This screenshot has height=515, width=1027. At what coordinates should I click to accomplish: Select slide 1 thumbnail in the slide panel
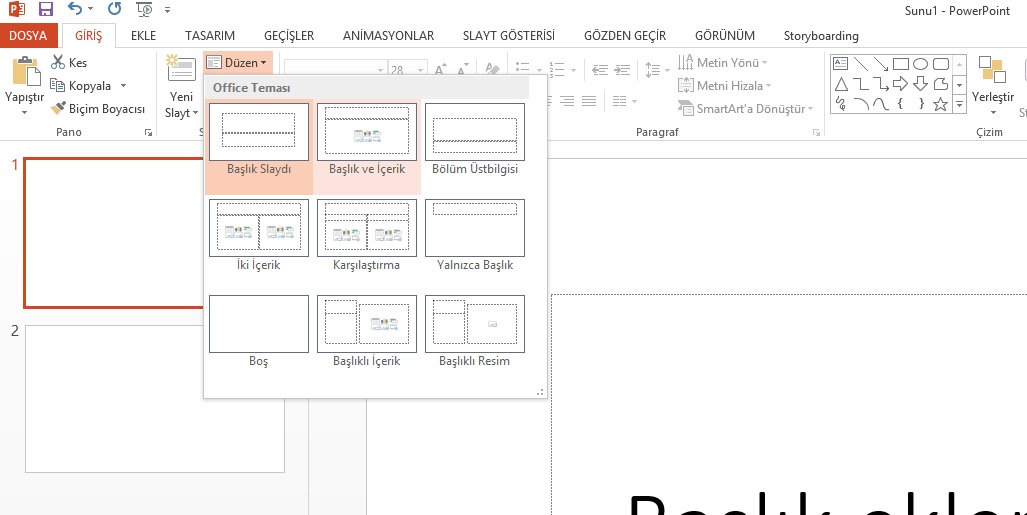(x=113, y=233)
